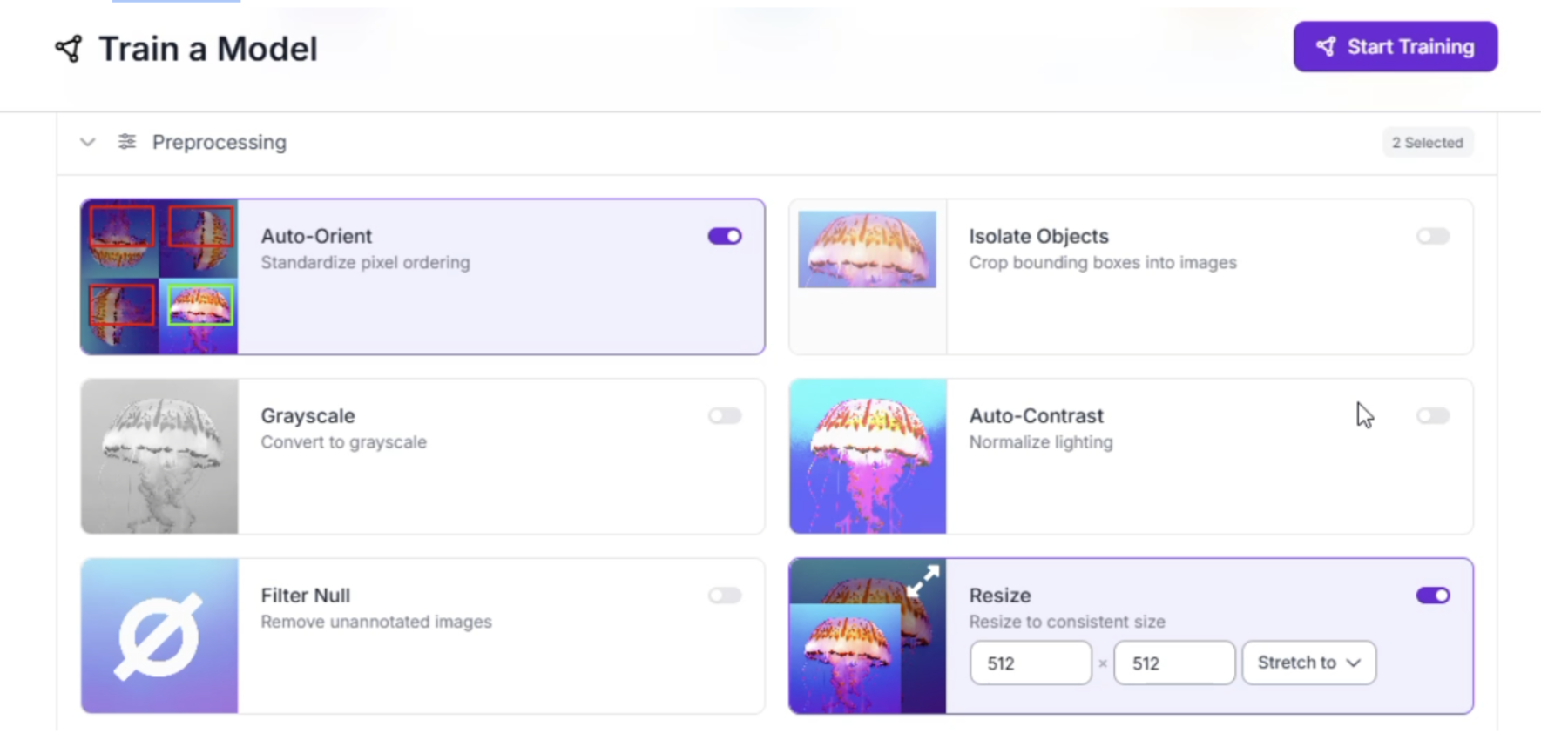The width and height of the screenshot is (1568, 747).
Task: Click the Grayscale jellyfish preview image
Action: tap(159, 456)
